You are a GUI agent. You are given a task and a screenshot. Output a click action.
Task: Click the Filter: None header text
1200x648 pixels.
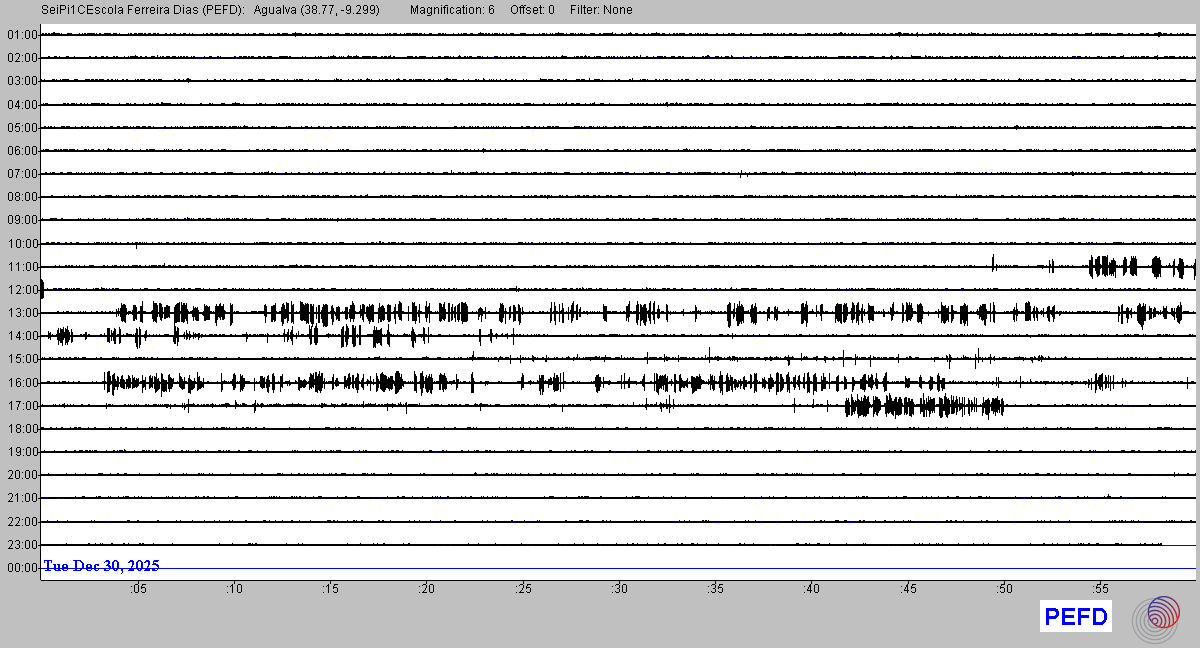tap(601, 10)
